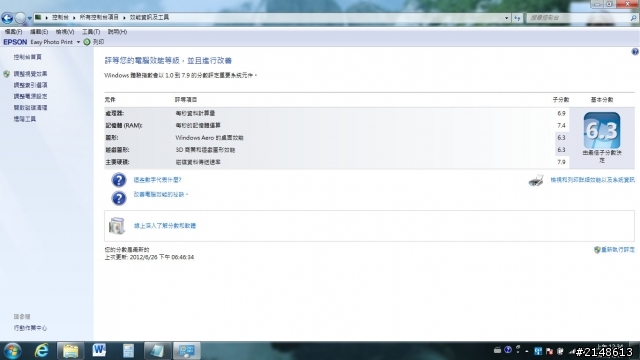The width and height of the screenshot is (640, 360).
Task: Open Action Center flag in tray
Action: [x=549, y=351]
